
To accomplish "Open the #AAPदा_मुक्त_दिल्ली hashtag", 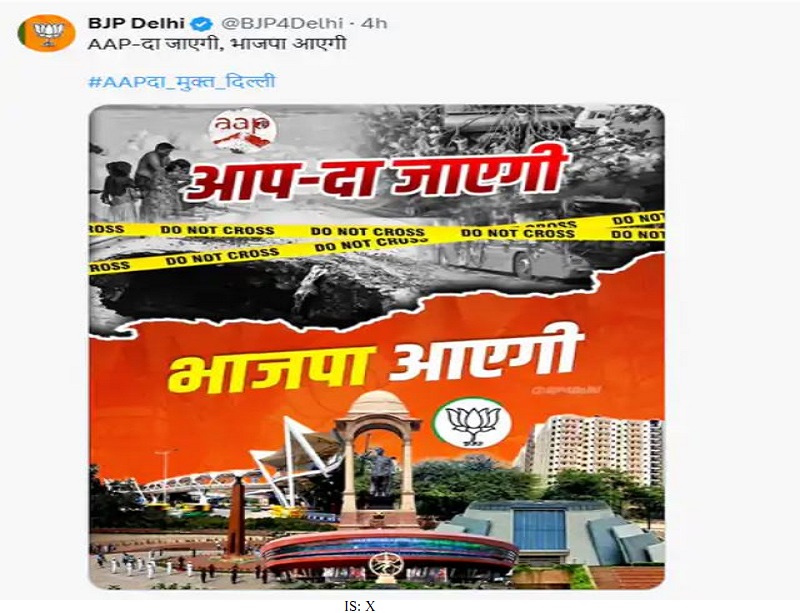I will coord(182,82).
